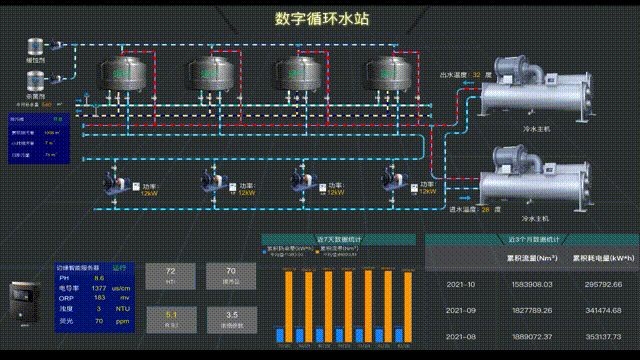Click the power meter icon beside the rightmost pump

[x=414, y=188]
